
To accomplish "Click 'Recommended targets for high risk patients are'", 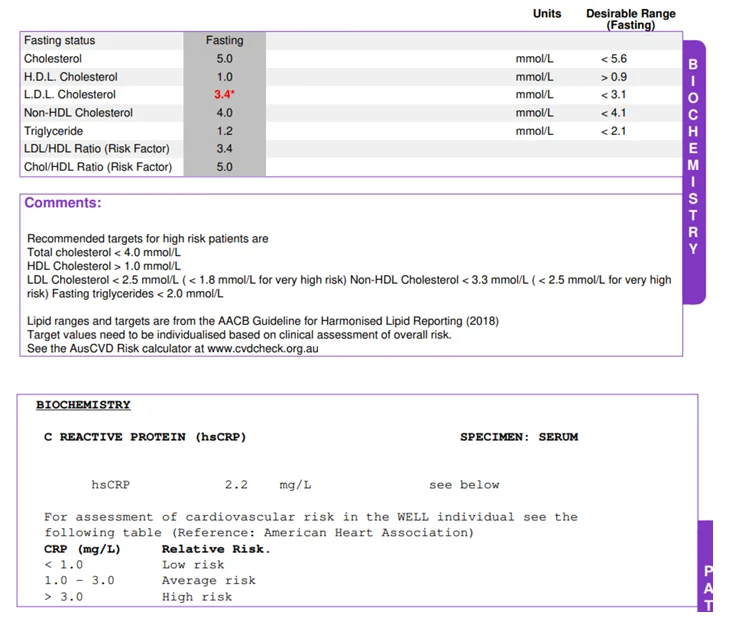I will [x=148, y=239].
